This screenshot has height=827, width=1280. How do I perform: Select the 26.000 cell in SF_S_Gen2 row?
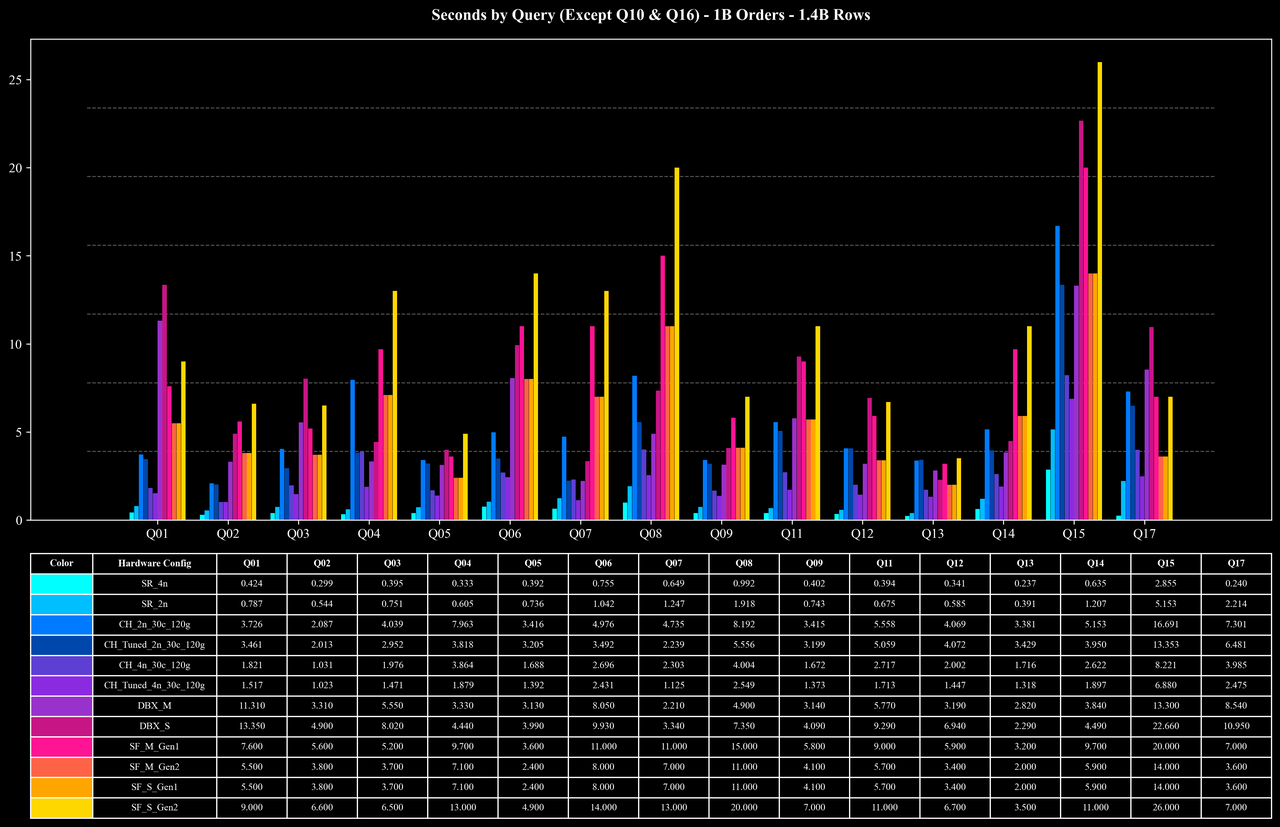[x=1166, y=807]
